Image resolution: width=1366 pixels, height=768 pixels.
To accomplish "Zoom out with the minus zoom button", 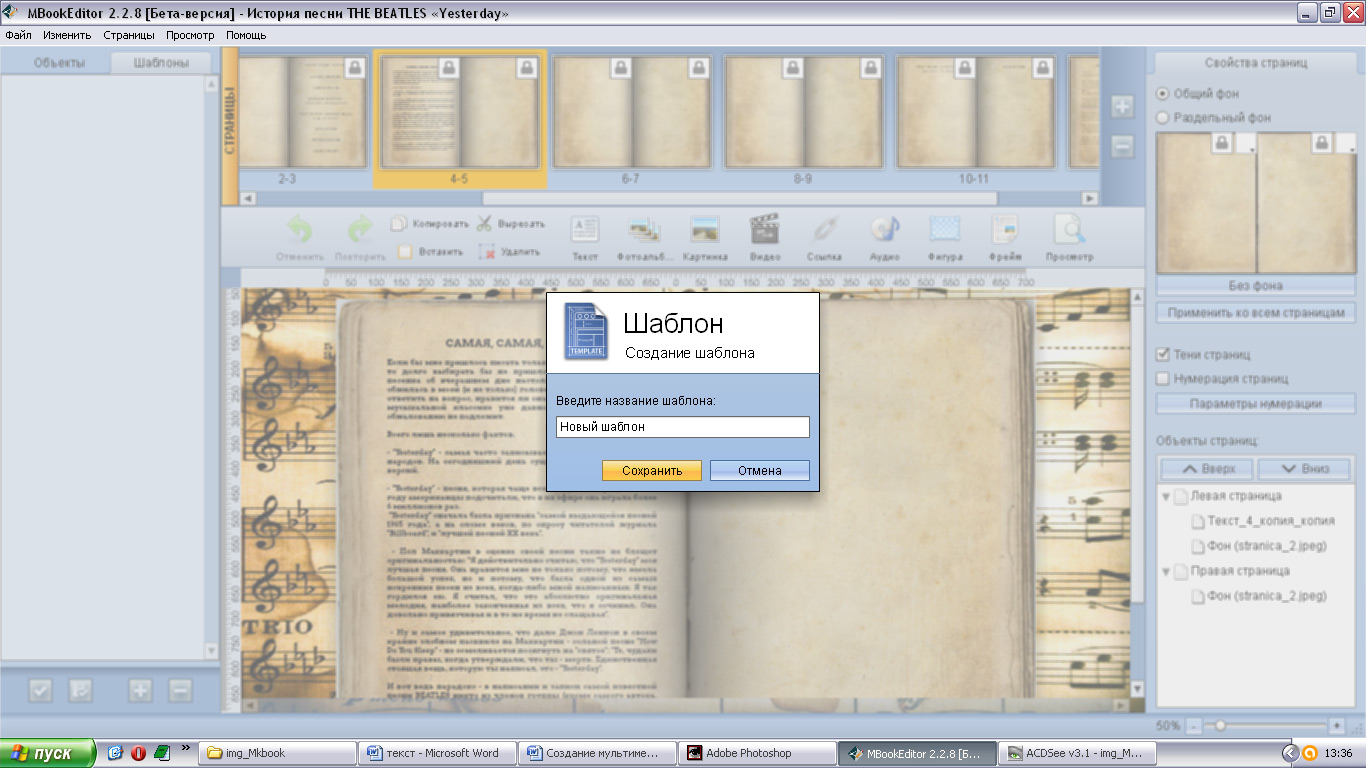I will (x=1194, y=725).
